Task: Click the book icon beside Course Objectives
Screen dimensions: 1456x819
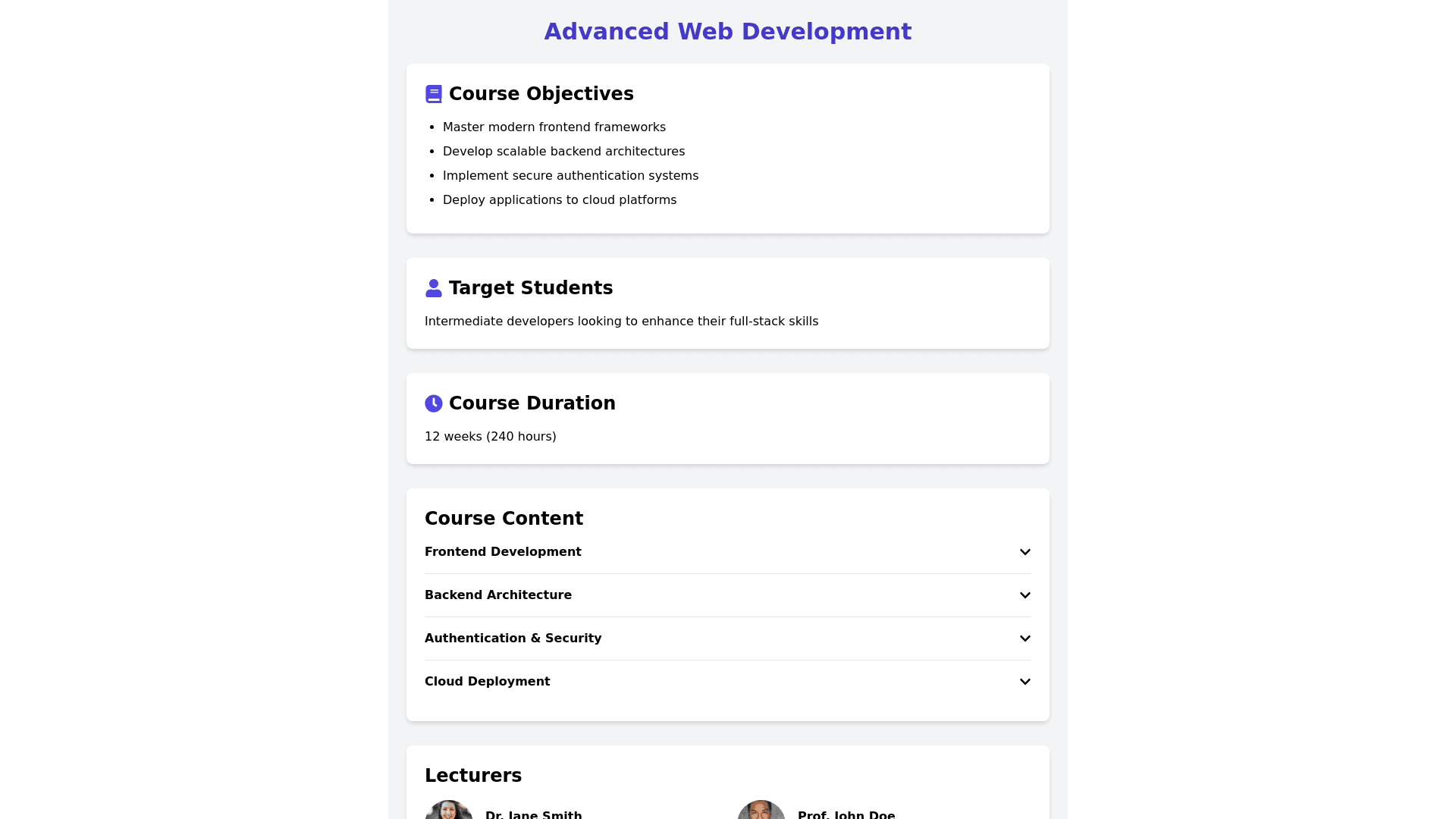Action: [433, 94]
